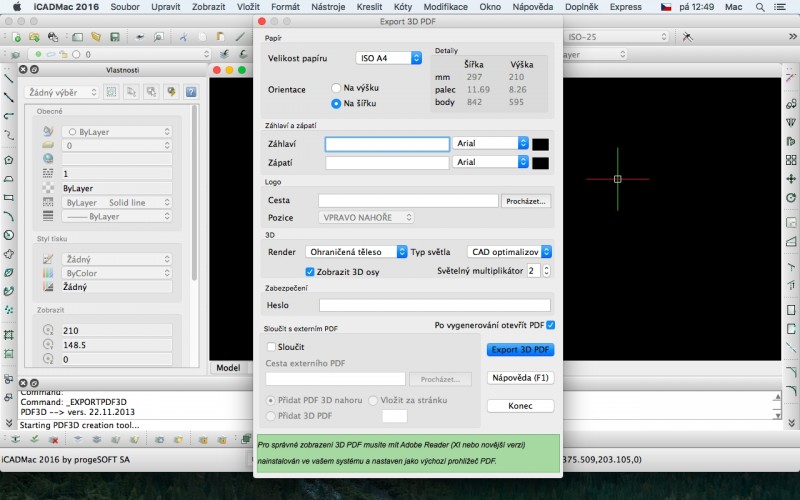Click the Move tool in right toolbar
The height and width of the screenshot is (500, 800).
pos(791,179)
